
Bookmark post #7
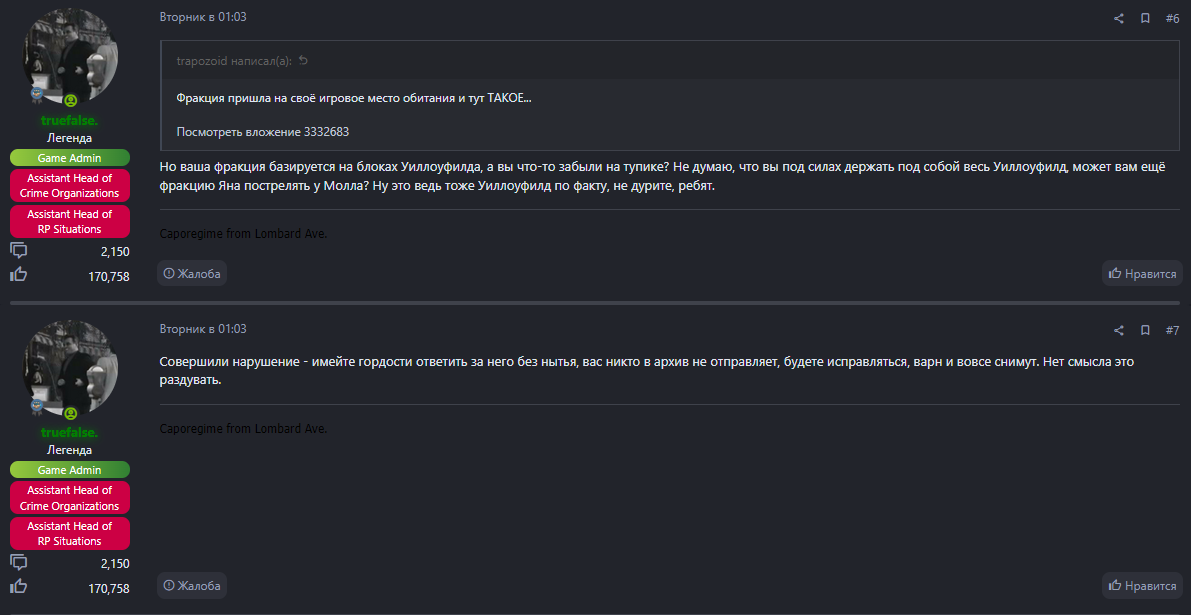coord(1145,330)
